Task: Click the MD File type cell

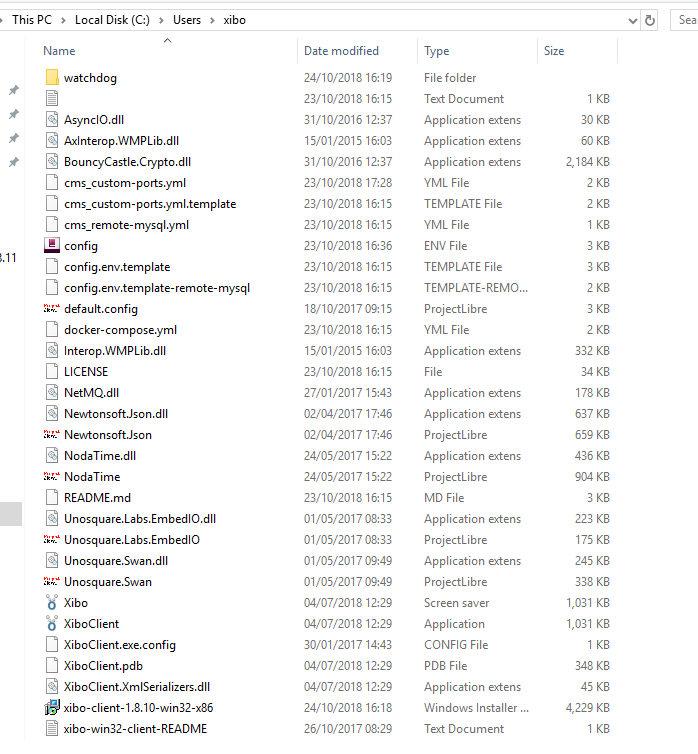Action: pos(444,498)
